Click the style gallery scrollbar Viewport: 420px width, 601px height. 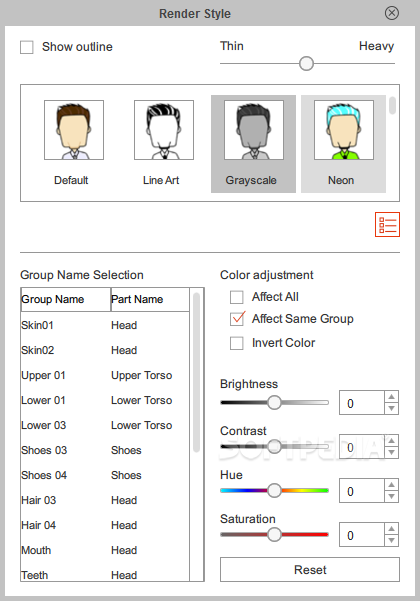tap(392, 106)
